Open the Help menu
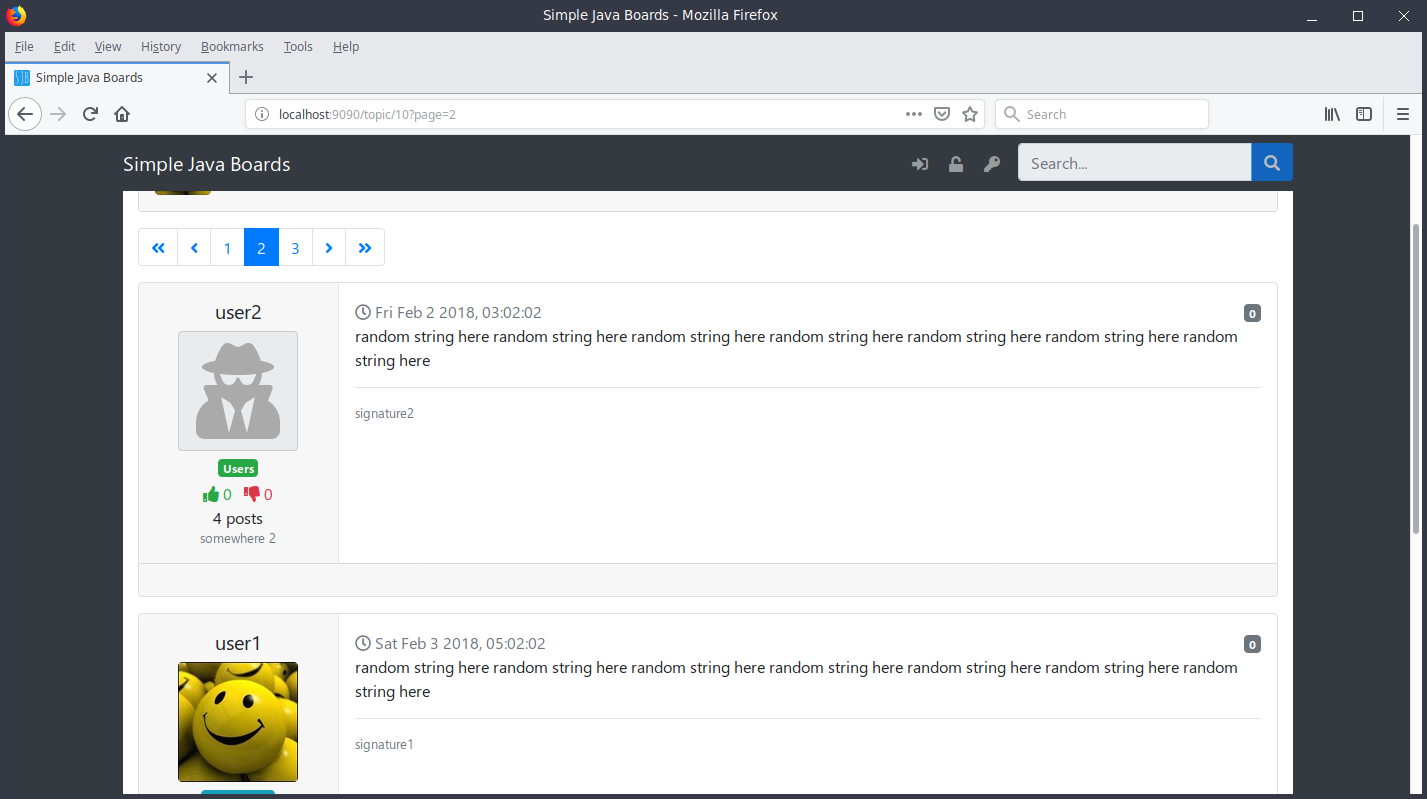The width and height of the screenshot is (1427, 799). (x=346, y=46)
